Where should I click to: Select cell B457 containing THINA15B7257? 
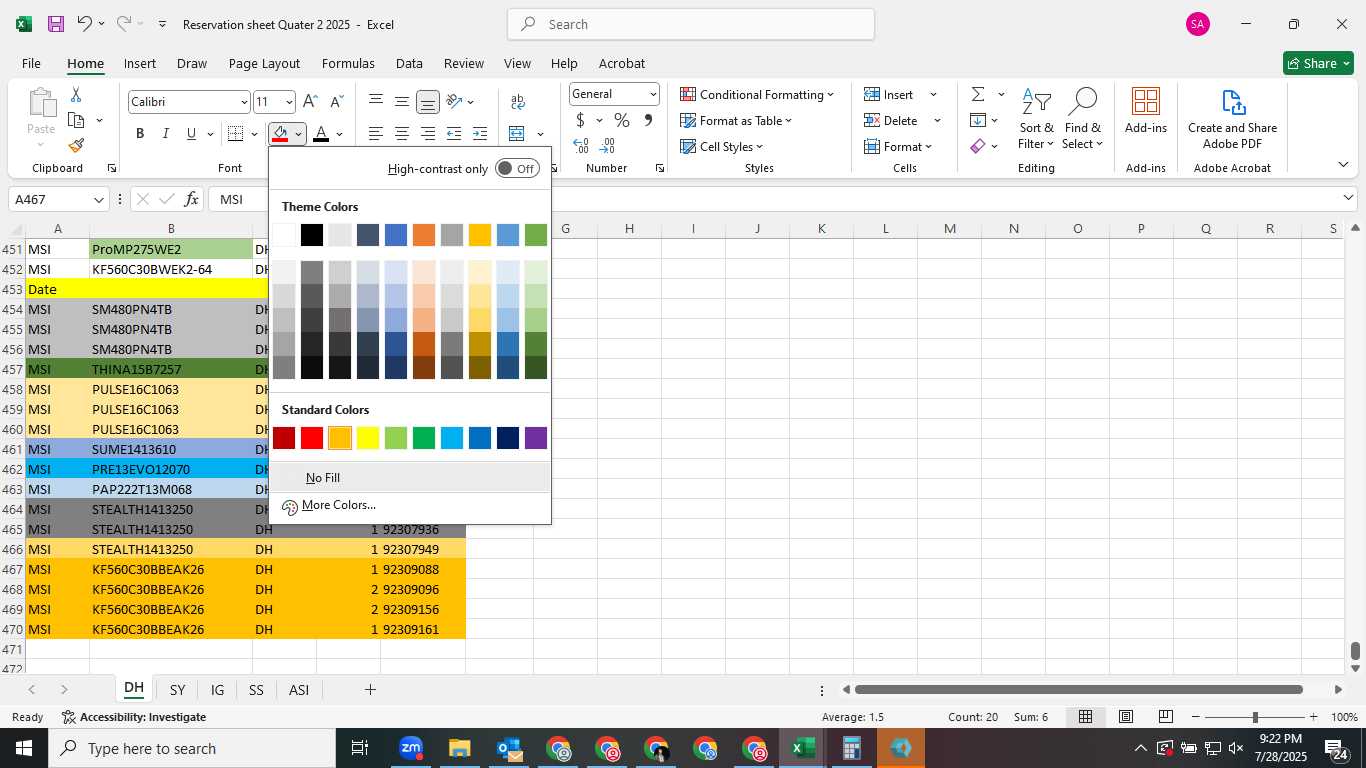[171, 369]
